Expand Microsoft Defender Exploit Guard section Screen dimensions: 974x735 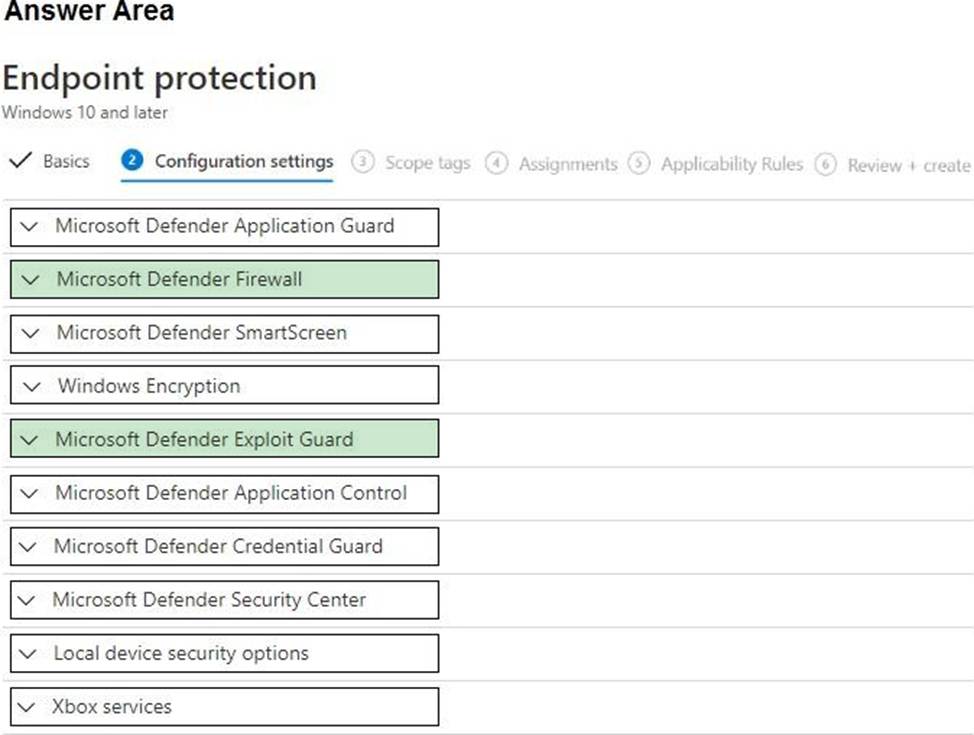point(224,439)
